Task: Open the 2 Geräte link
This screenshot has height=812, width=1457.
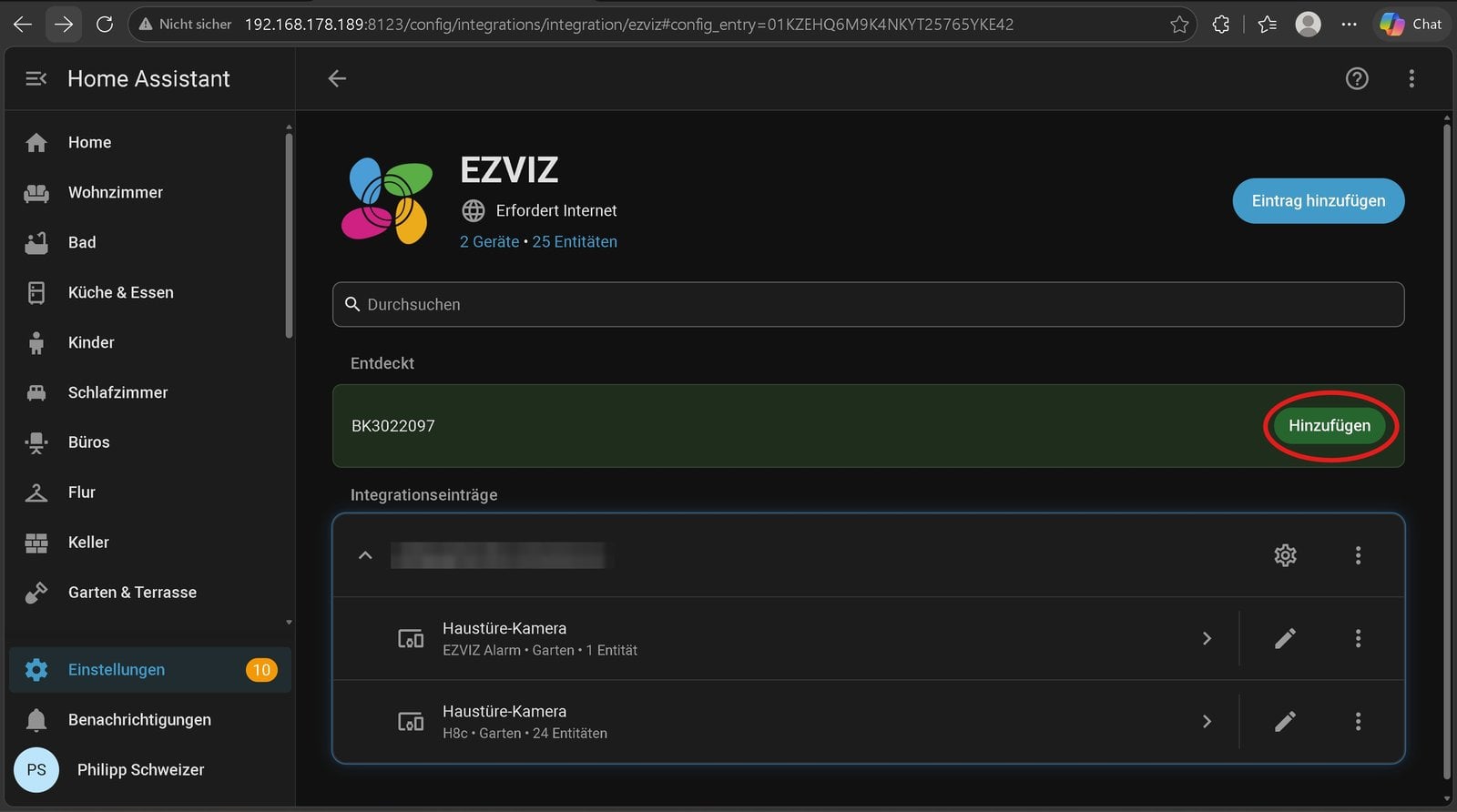Action: (489, 242)
